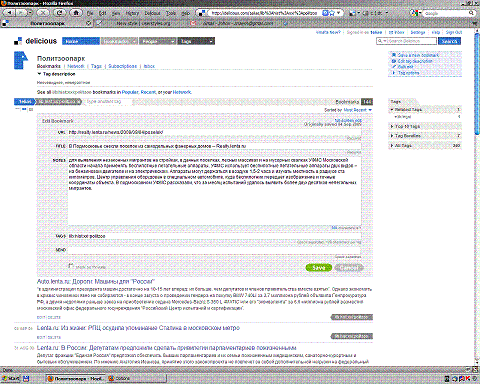Screen dimensions: 480x390
Task: Click the Save a new bookmark icon
Action: [394, 55]
